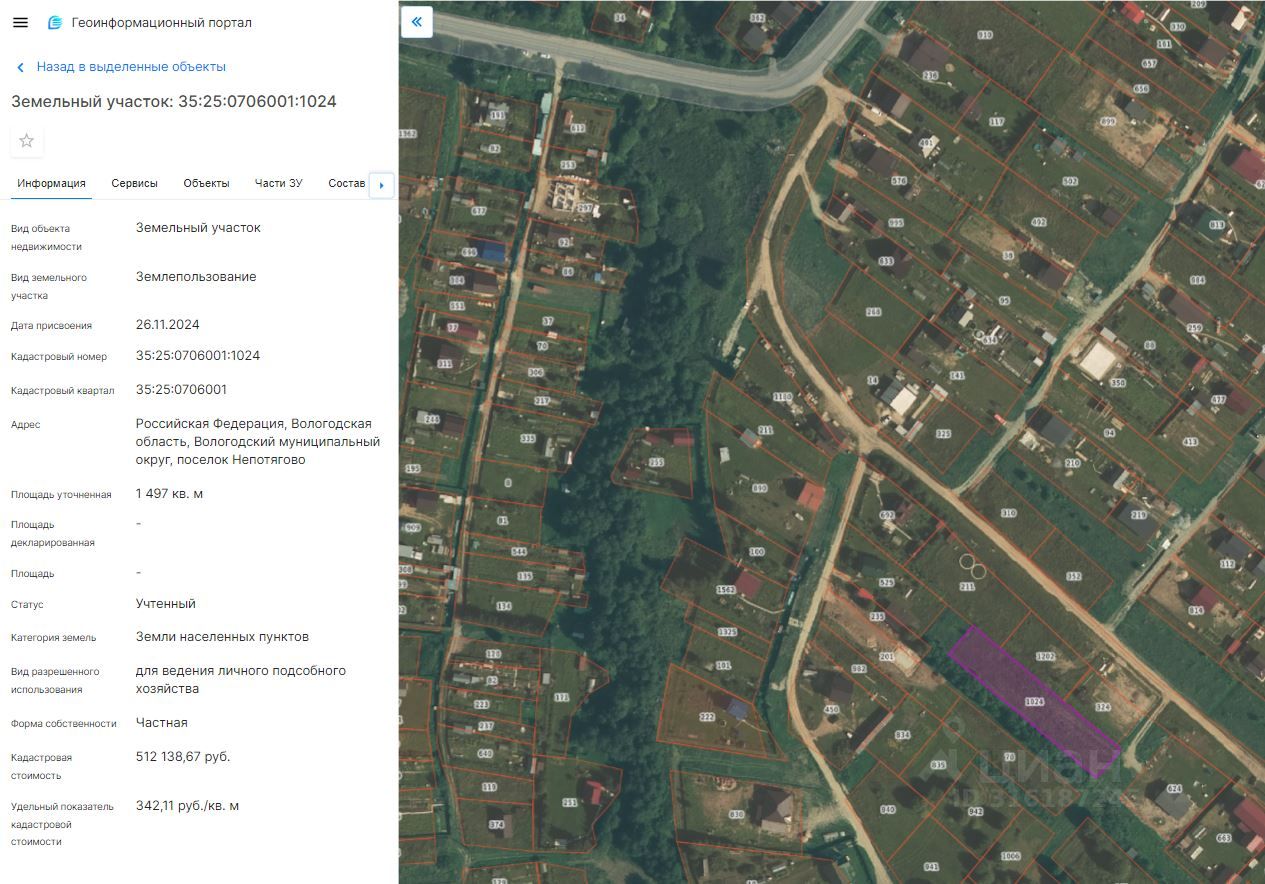Click the 'Геоинформационный портал' header title
The width and height of the screenshot is (1265, 884).
pos(162,23)
